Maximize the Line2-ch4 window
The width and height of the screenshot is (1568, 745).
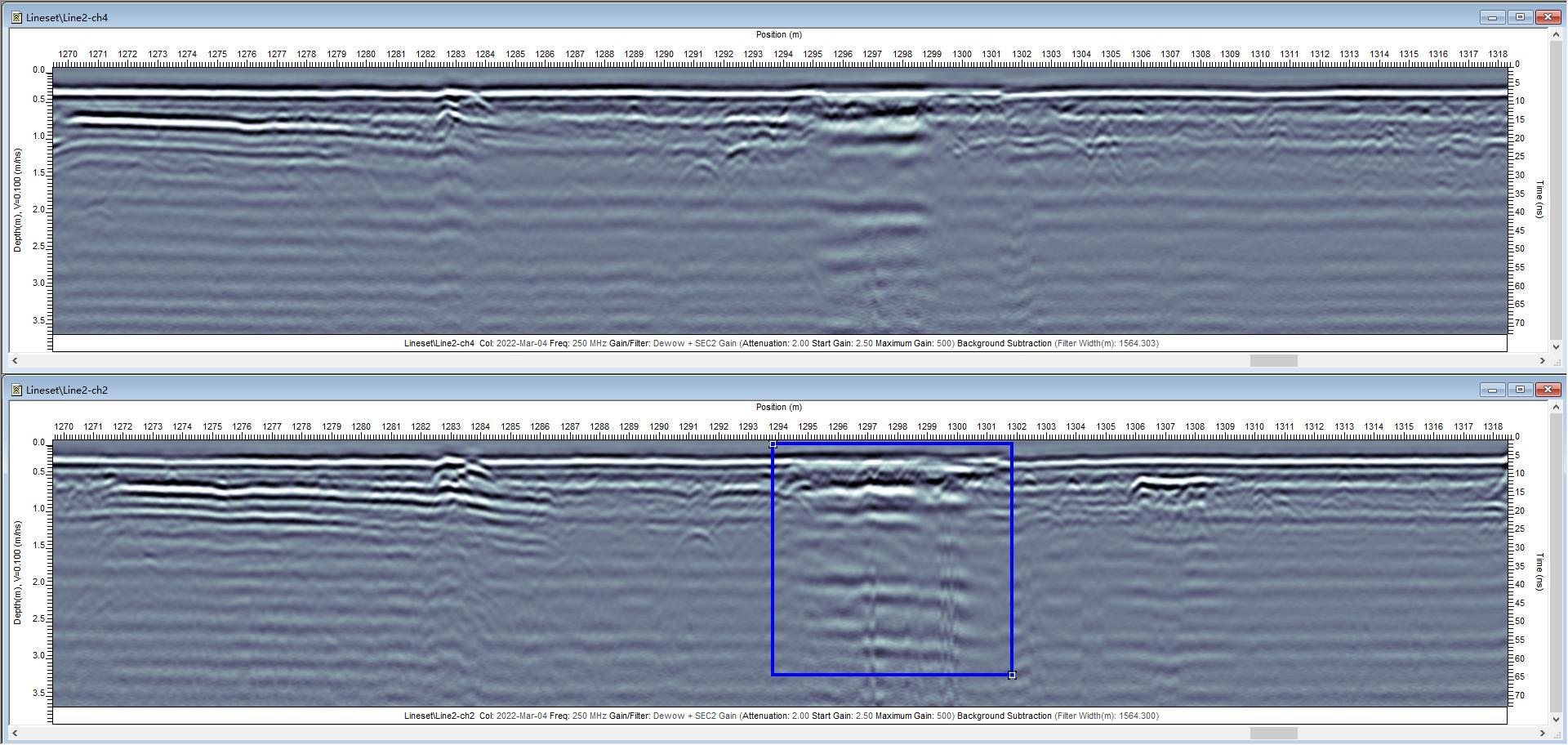click(1520, 17)
